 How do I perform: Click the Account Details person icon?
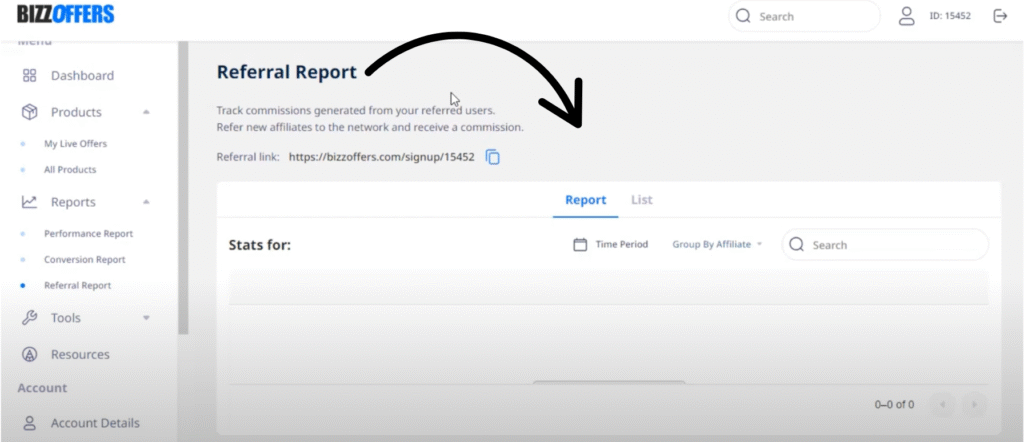point(29,423)
